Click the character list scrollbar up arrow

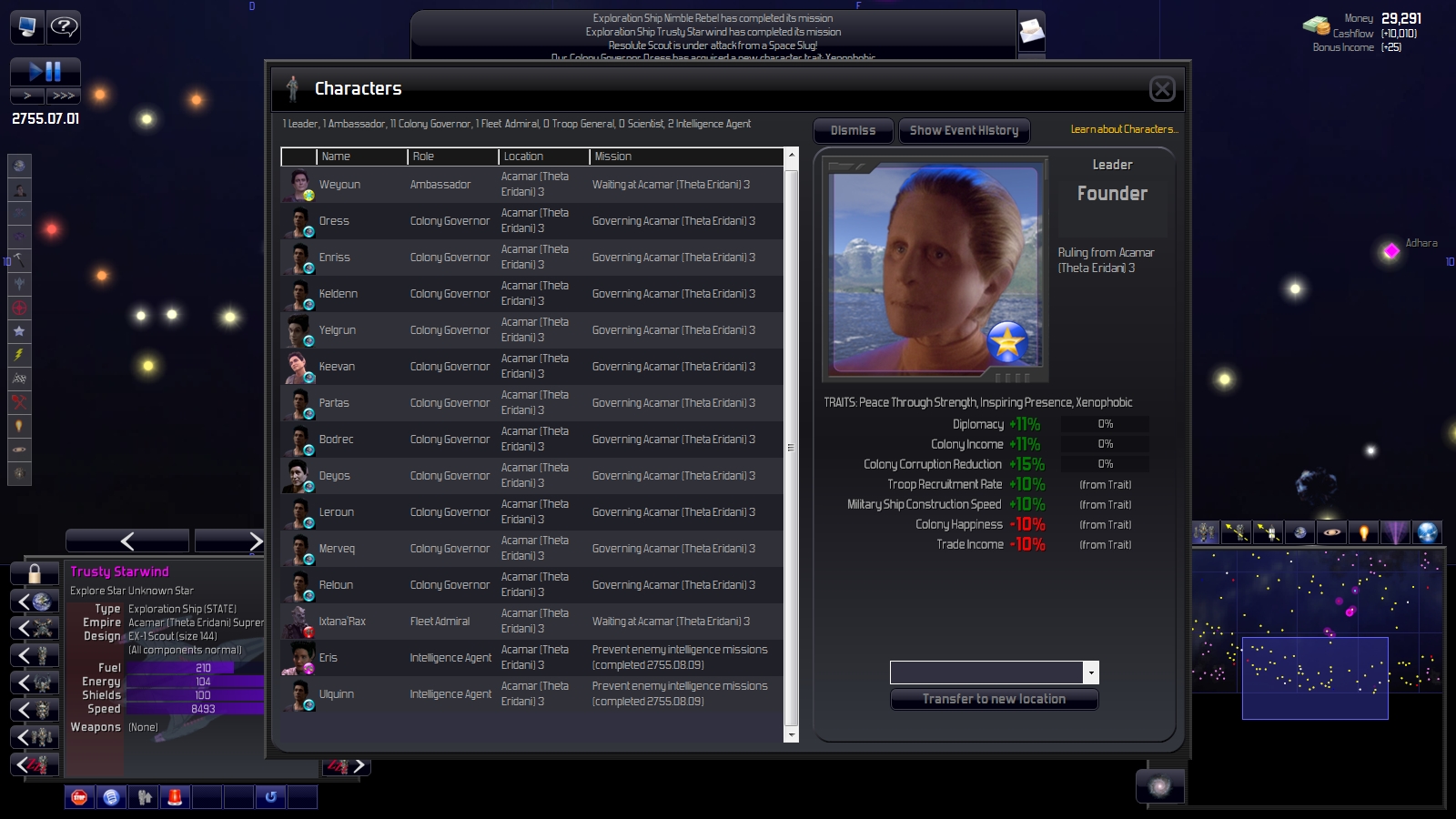point(791,155)
